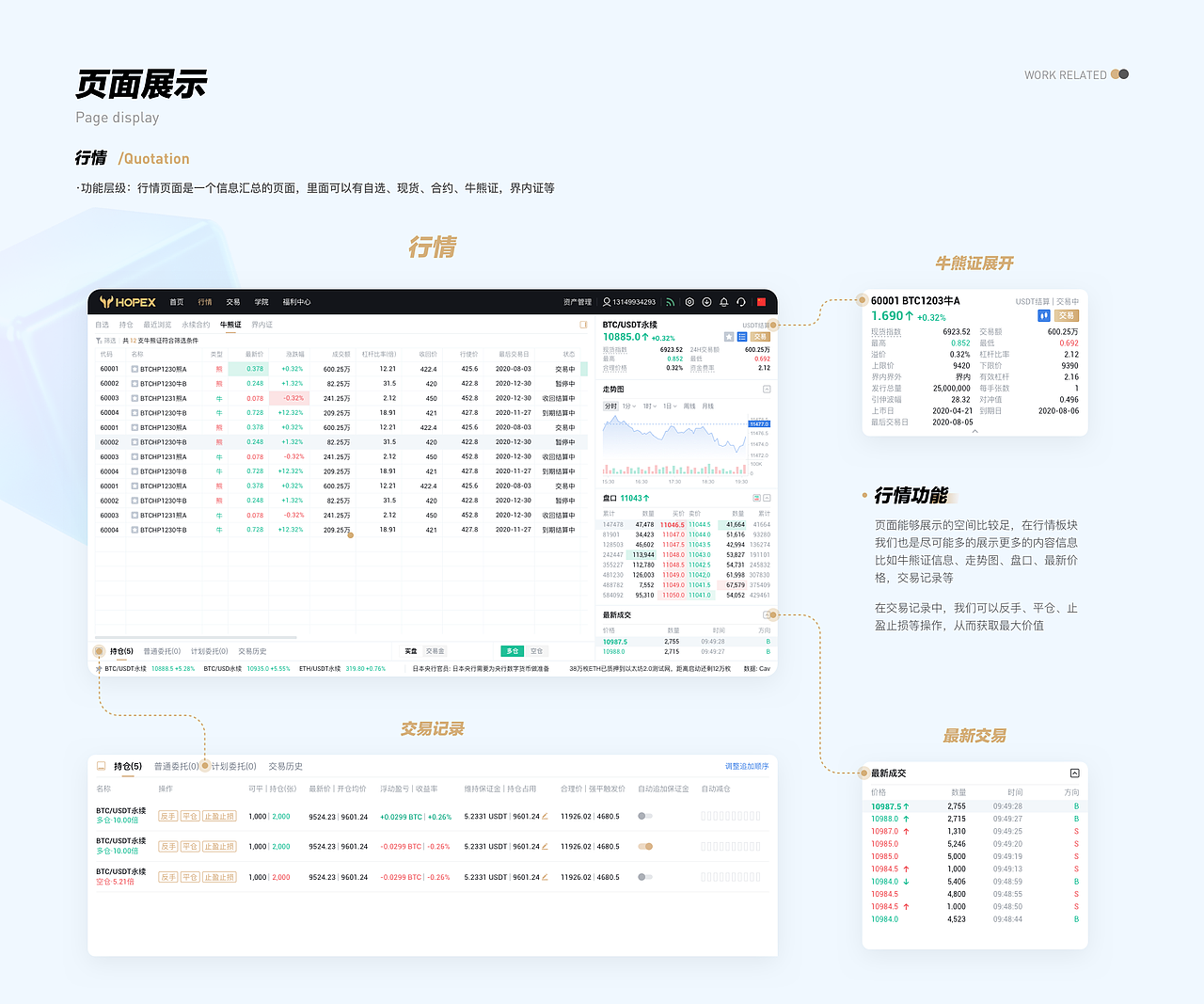Collapse the 走势图 chart section
Image resolution: width=1204 pixels, height=1004 pixels.
(x=767, y=390)
